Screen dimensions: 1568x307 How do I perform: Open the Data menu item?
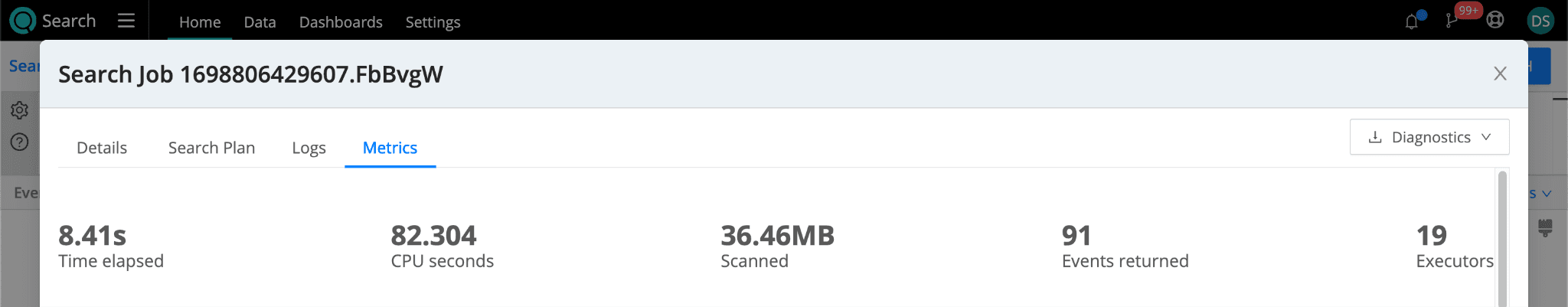[x=260, y=22]
